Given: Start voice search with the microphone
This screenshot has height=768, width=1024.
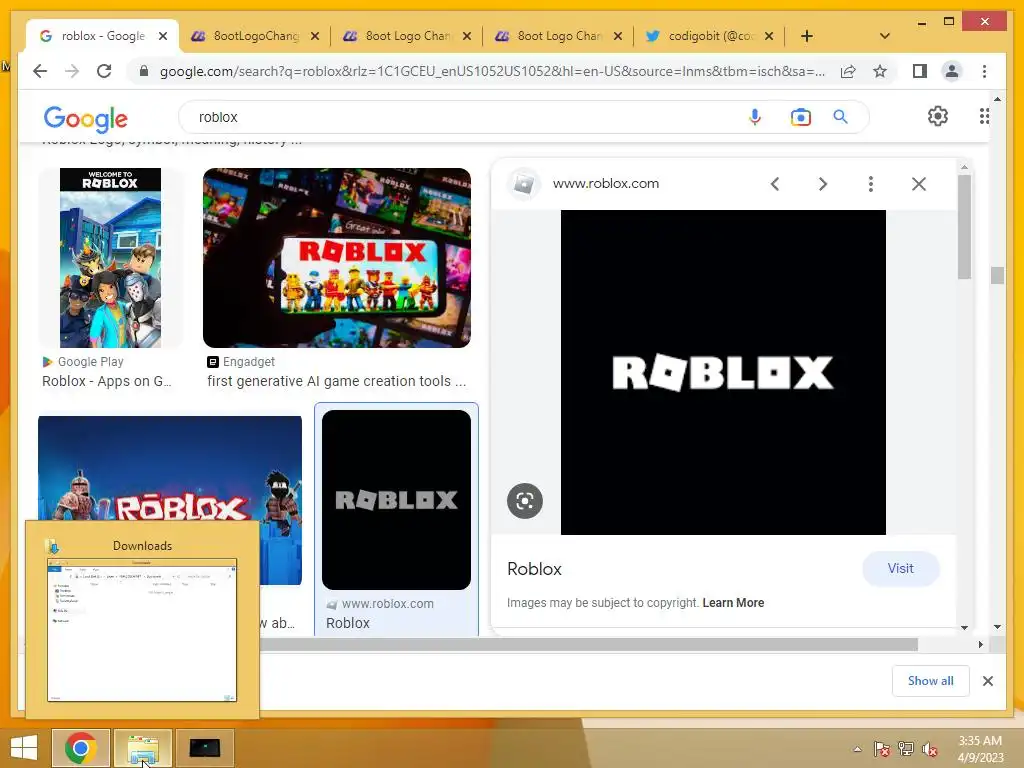Looking at the screenshot, I should click(x=754, y=117).
